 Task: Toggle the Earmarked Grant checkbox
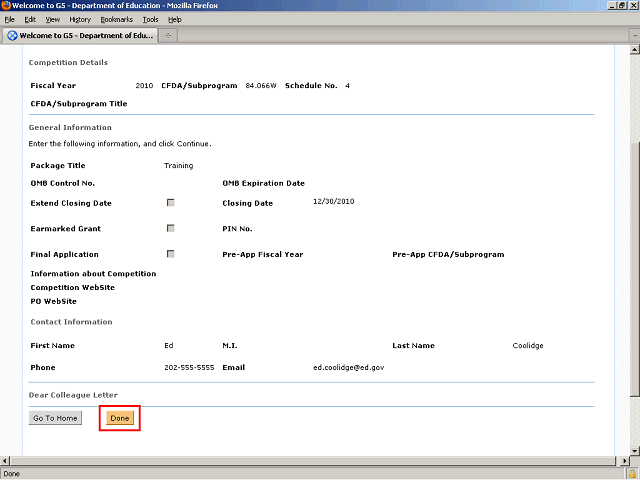(171, 228)
